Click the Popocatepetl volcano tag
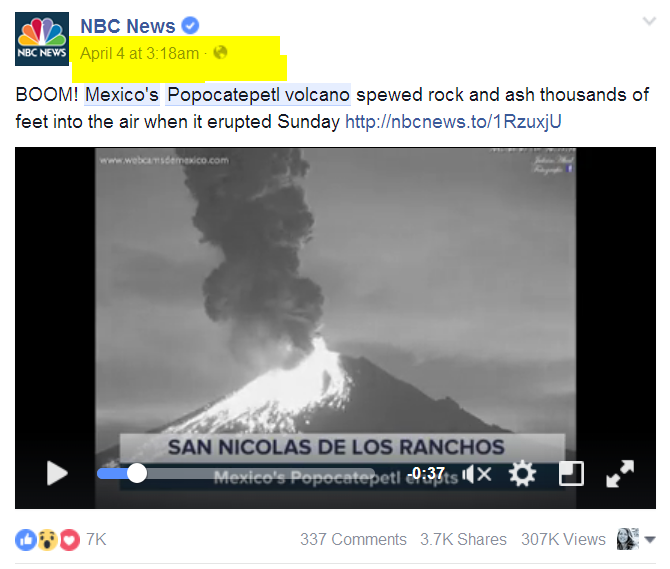Image resolution: width=670 pixels, height=569 pixels. [258, 95]
